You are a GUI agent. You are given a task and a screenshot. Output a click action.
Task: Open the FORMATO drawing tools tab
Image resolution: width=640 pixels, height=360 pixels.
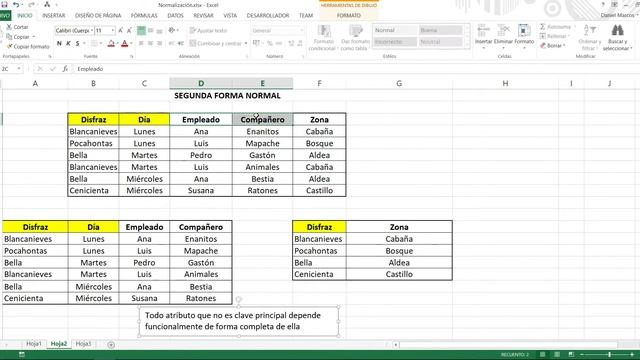349,16
